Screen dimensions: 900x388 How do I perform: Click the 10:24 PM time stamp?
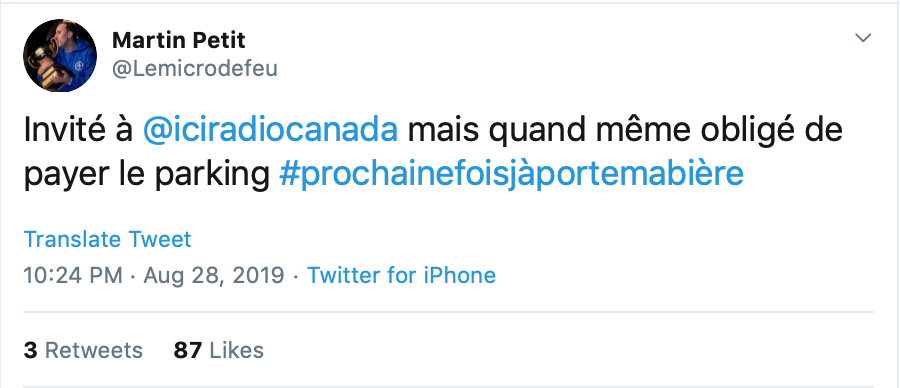coord(73,276)
